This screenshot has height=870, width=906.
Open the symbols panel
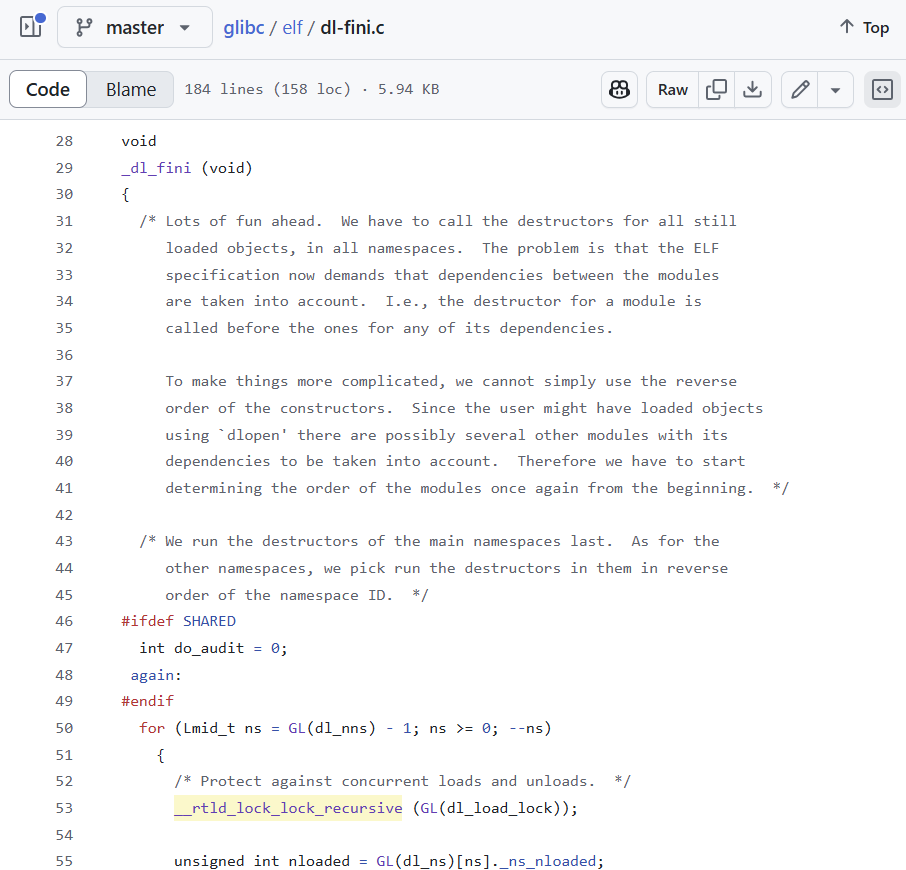click(882, 90)
